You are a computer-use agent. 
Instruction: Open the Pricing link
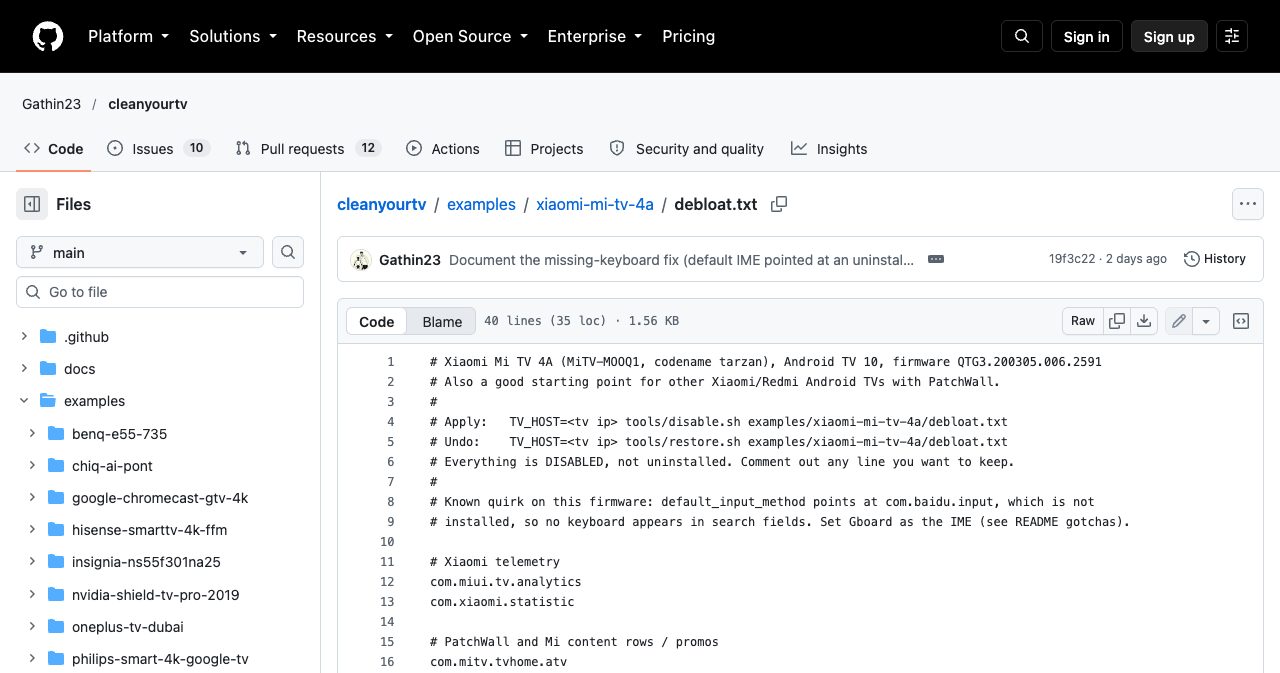pyautogui.click(x=688, y=36)
